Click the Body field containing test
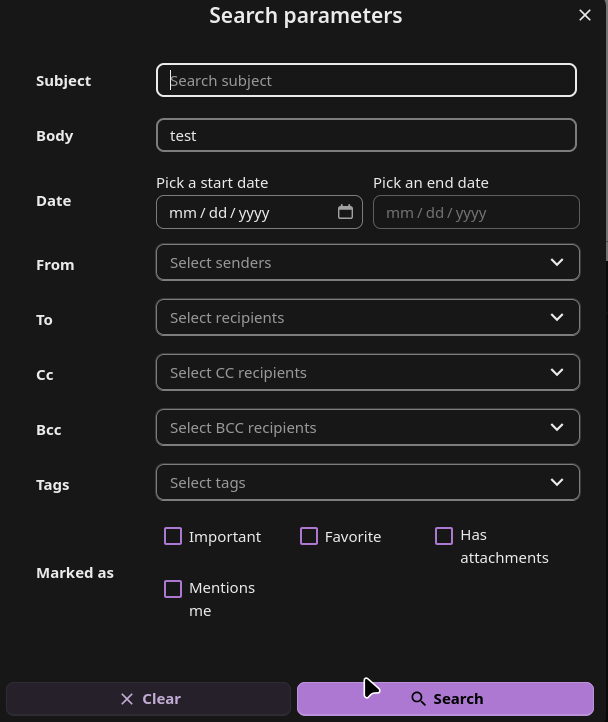This screenshot has width=608, height=722. pyautogui.click(x=366, y=135)
